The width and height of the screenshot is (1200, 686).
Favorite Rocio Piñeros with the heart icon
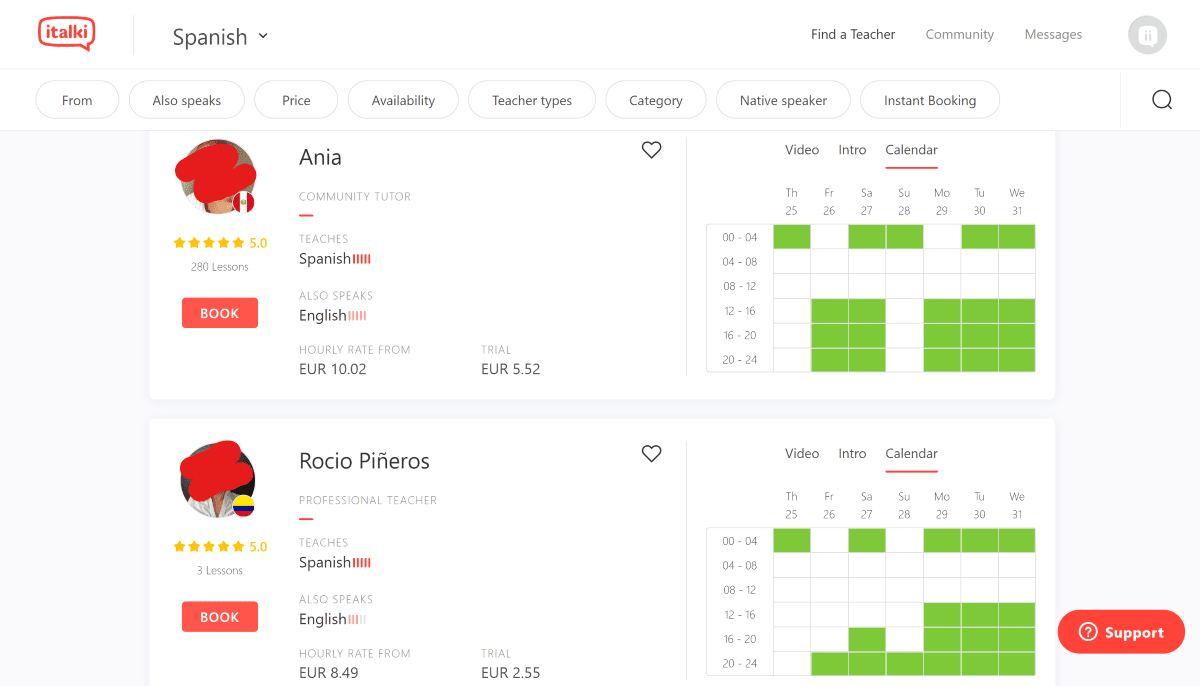tap(651, 454)
